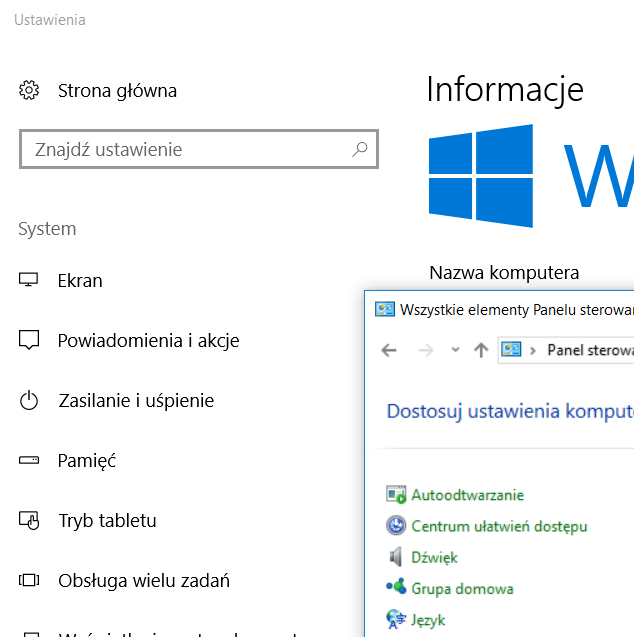Open Centrum ułatwień dostępu

point(499,526)
